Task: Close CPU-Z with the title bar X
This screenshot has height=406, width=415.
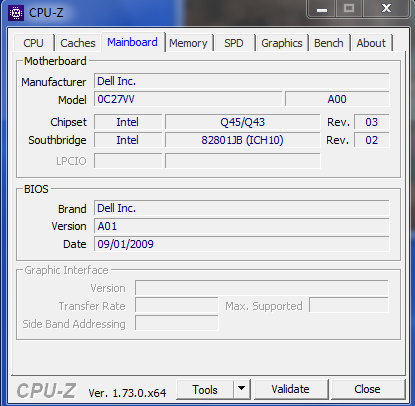Action: (x=386, y=8)
